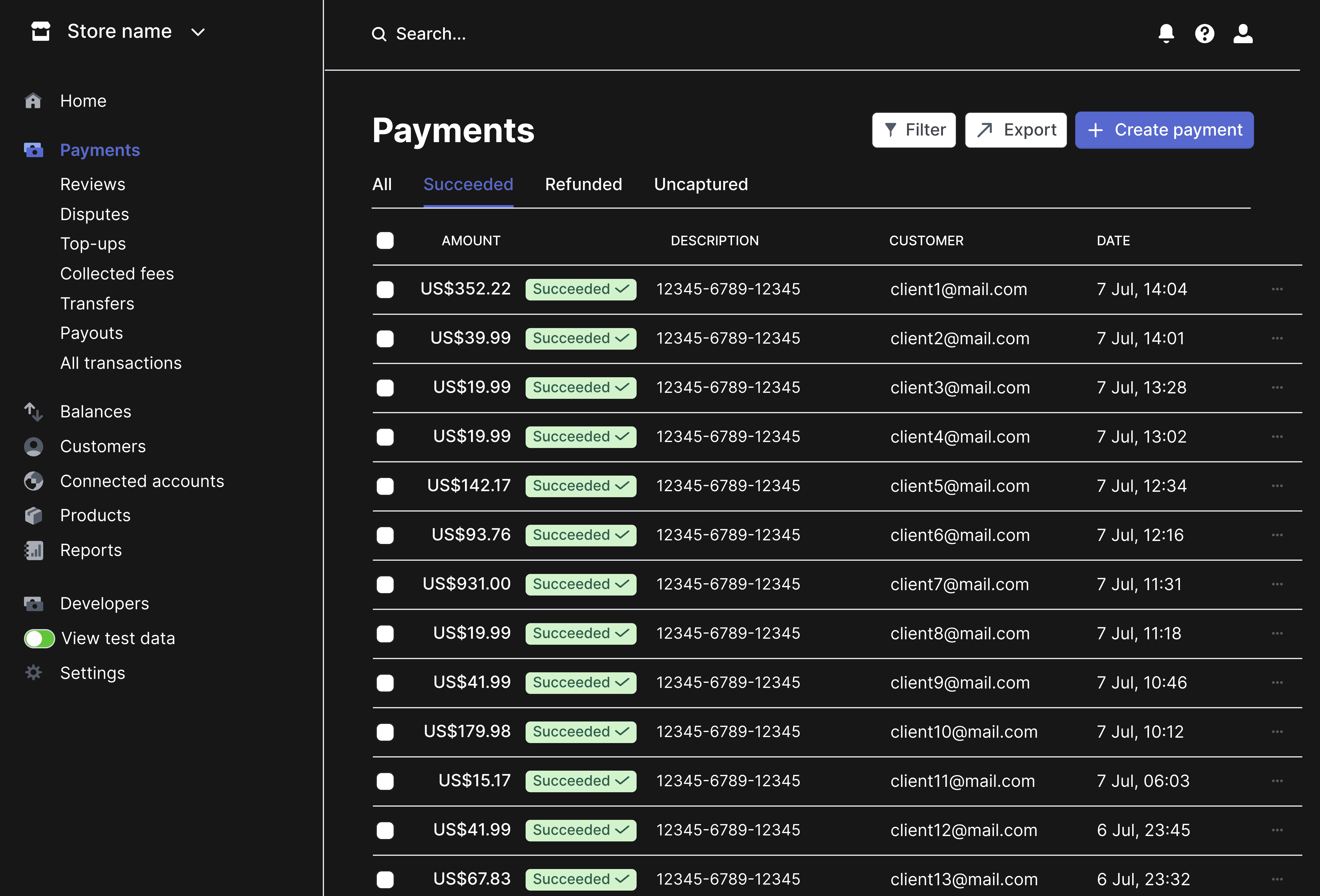Open the help question mark icon

point(1205,34)
